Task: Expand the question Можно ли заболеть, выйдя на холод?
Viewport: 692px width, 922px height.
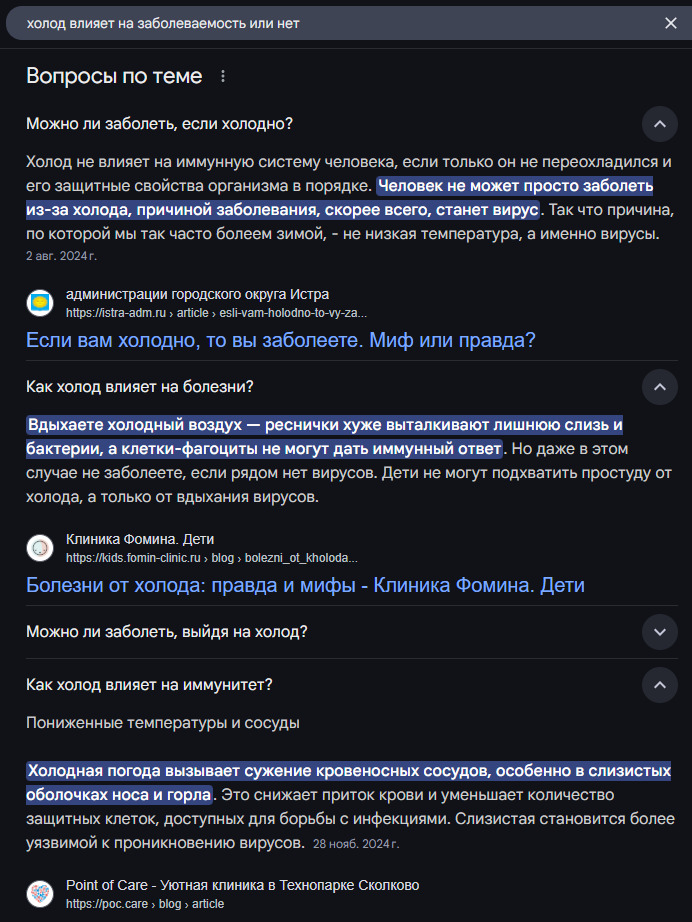Action: pos(659,632)
